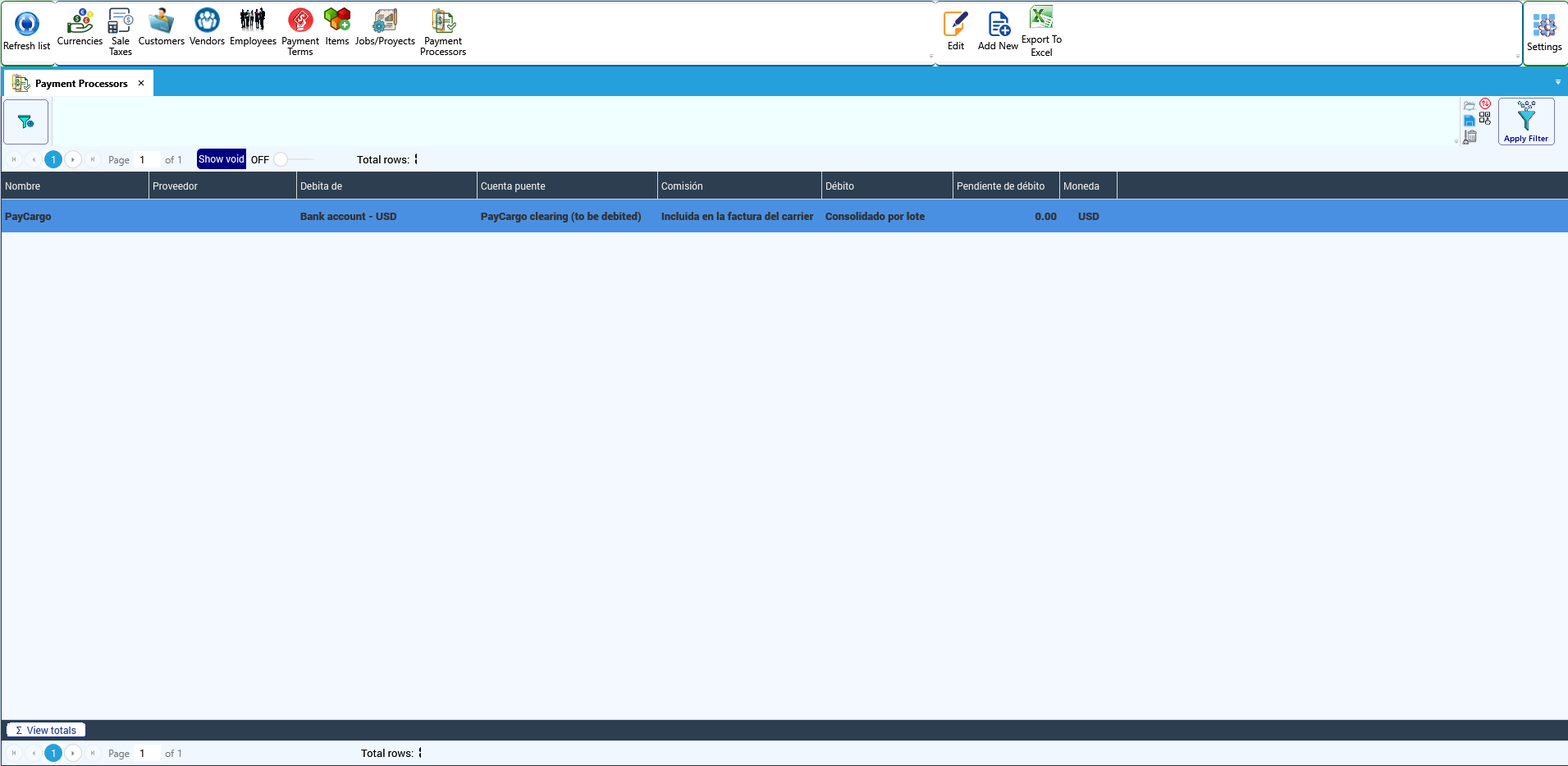Open the Customers list

click(x=161, y=28)
